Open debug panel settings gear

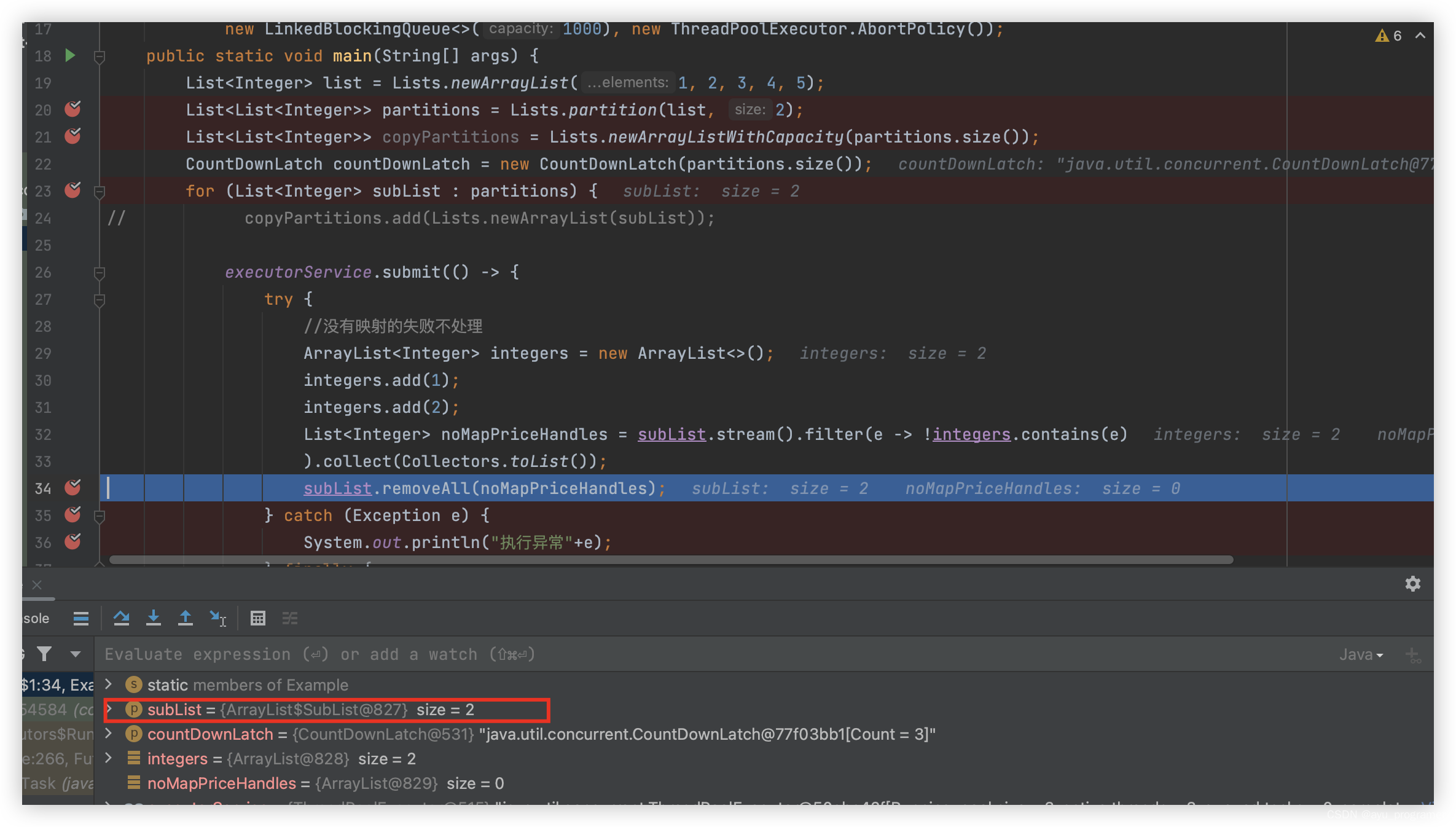[x=1413, y=584]
